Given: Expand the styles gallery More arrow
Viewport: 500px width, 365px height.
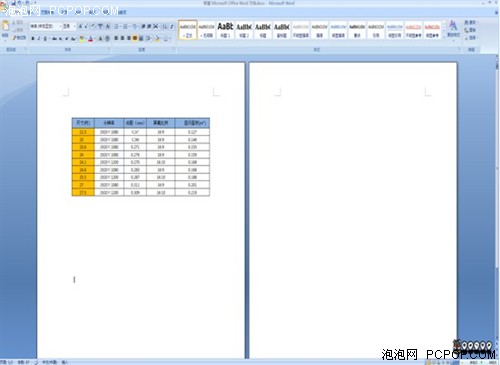Looking at the screenshot, I should pyautogui.click(x=444, y=37).
